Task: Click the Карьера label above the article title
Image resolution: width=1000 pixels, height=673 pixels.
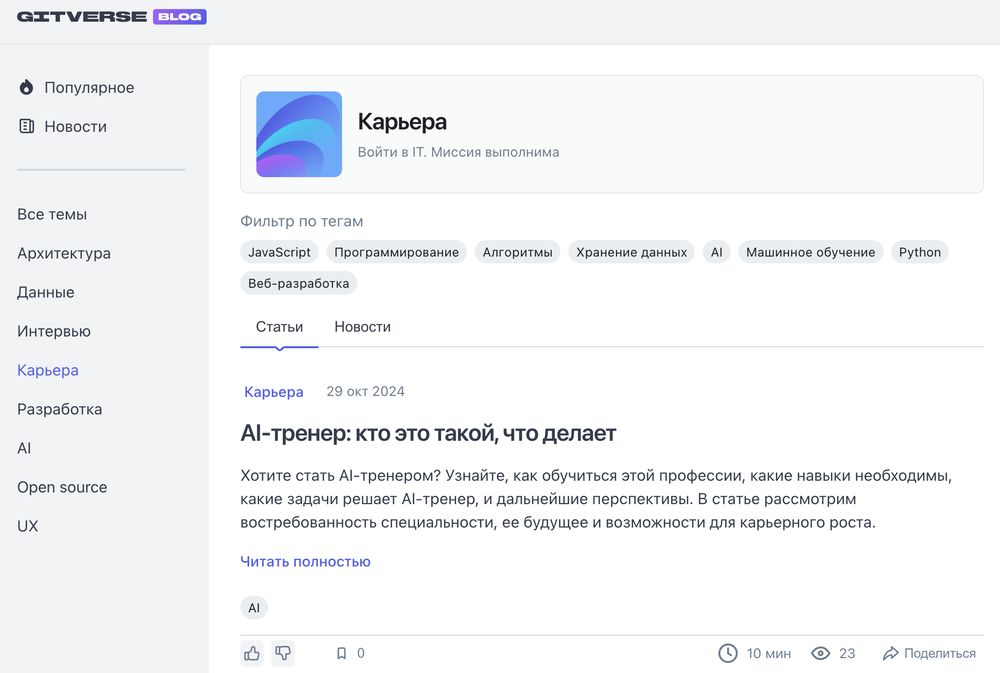Action: click(274, 392)
